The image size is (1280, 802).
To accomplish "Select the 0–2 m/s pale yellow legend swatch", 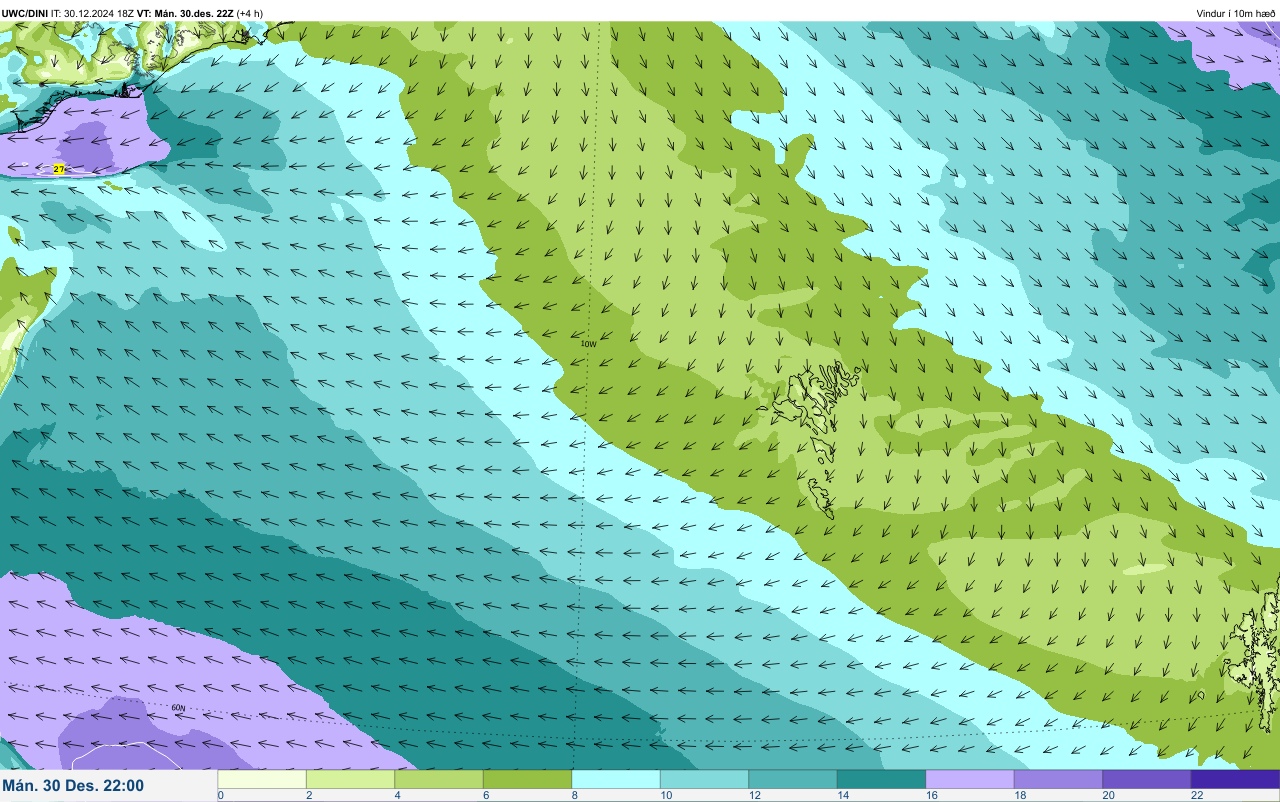I will point(262,779).
